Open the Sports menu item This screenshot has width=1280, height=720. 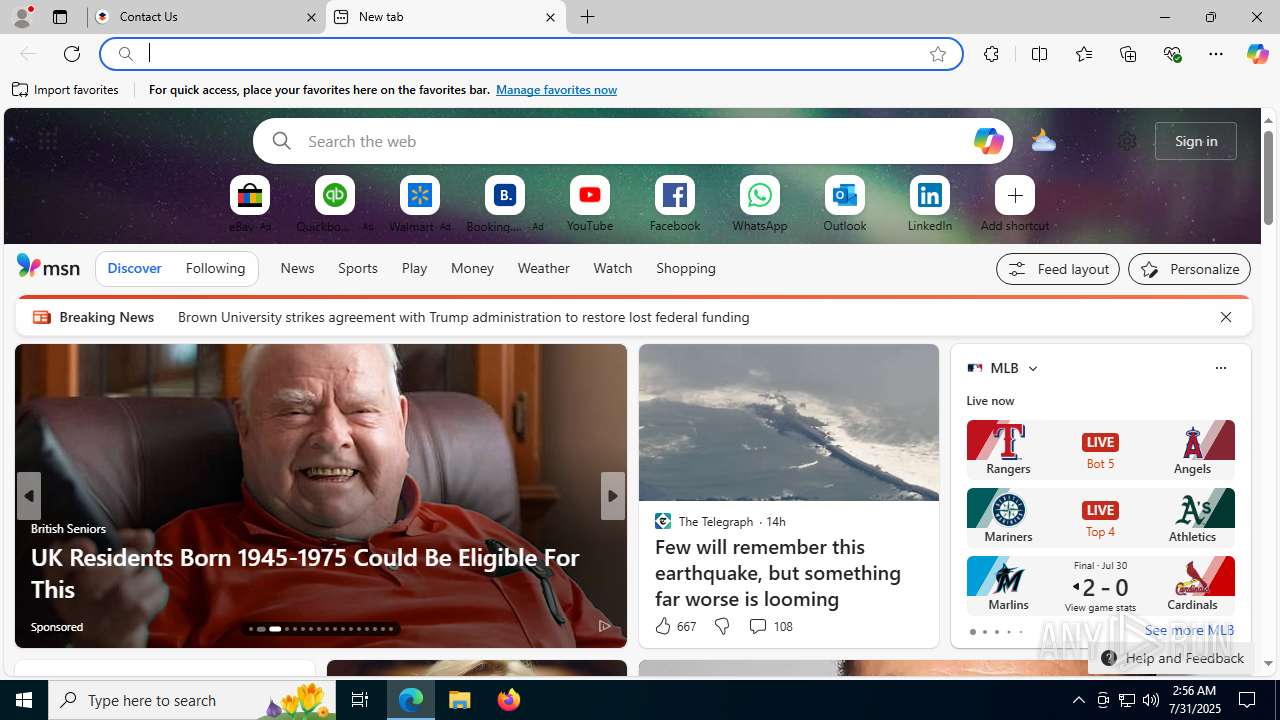coord(358,268)
